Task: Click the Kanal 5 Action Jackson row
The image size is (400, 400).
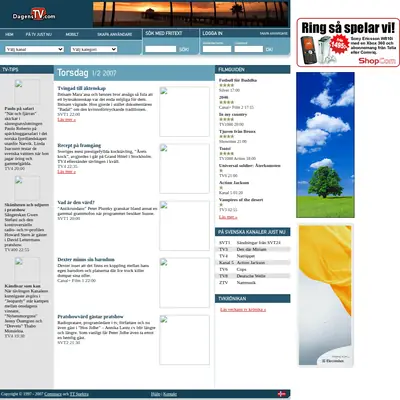Action: 253,263
